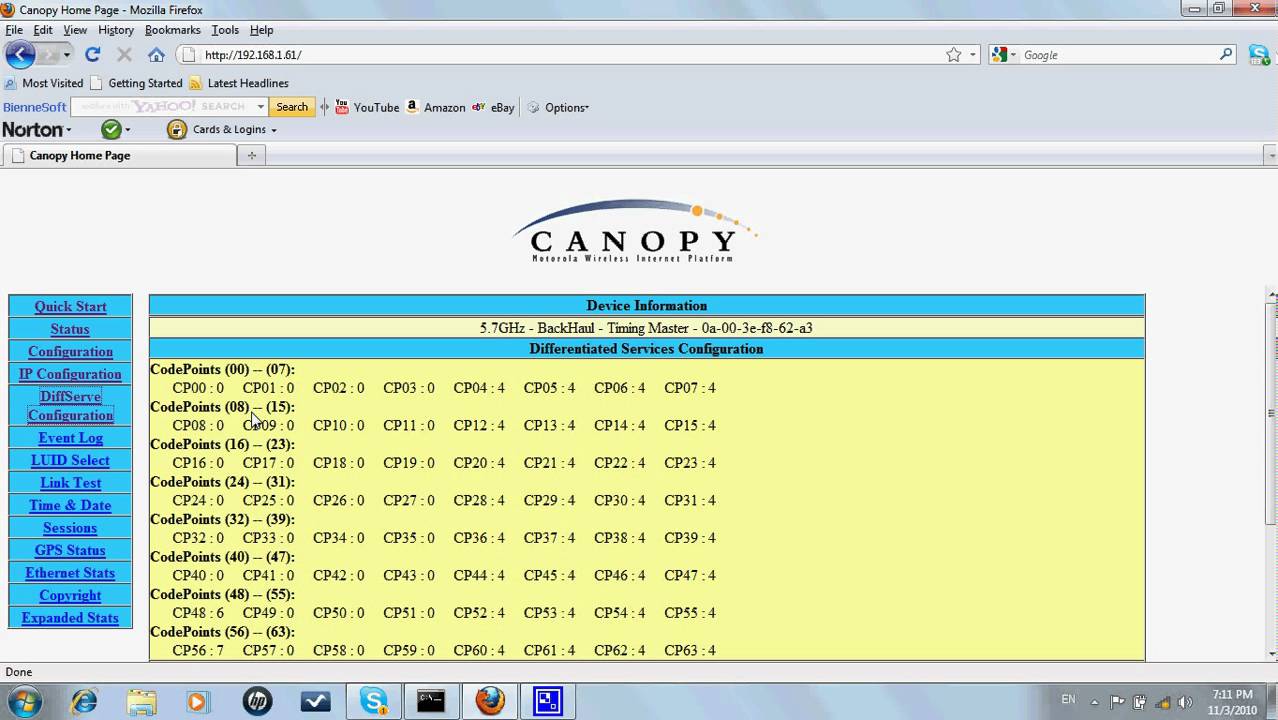Viewport: 1278px width, 720px height.
Task: Click the taskbar clock showing 7:11 PM
Action: coord(1231,701)
